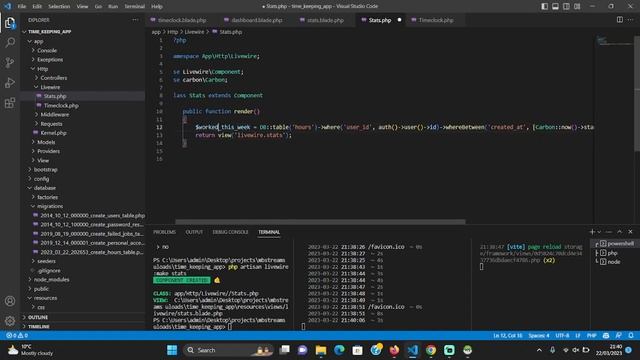Image resolution: width=640 pixels, height=360 pixels.
Task: Open Windows Start menu
Action: click(172, 350)
